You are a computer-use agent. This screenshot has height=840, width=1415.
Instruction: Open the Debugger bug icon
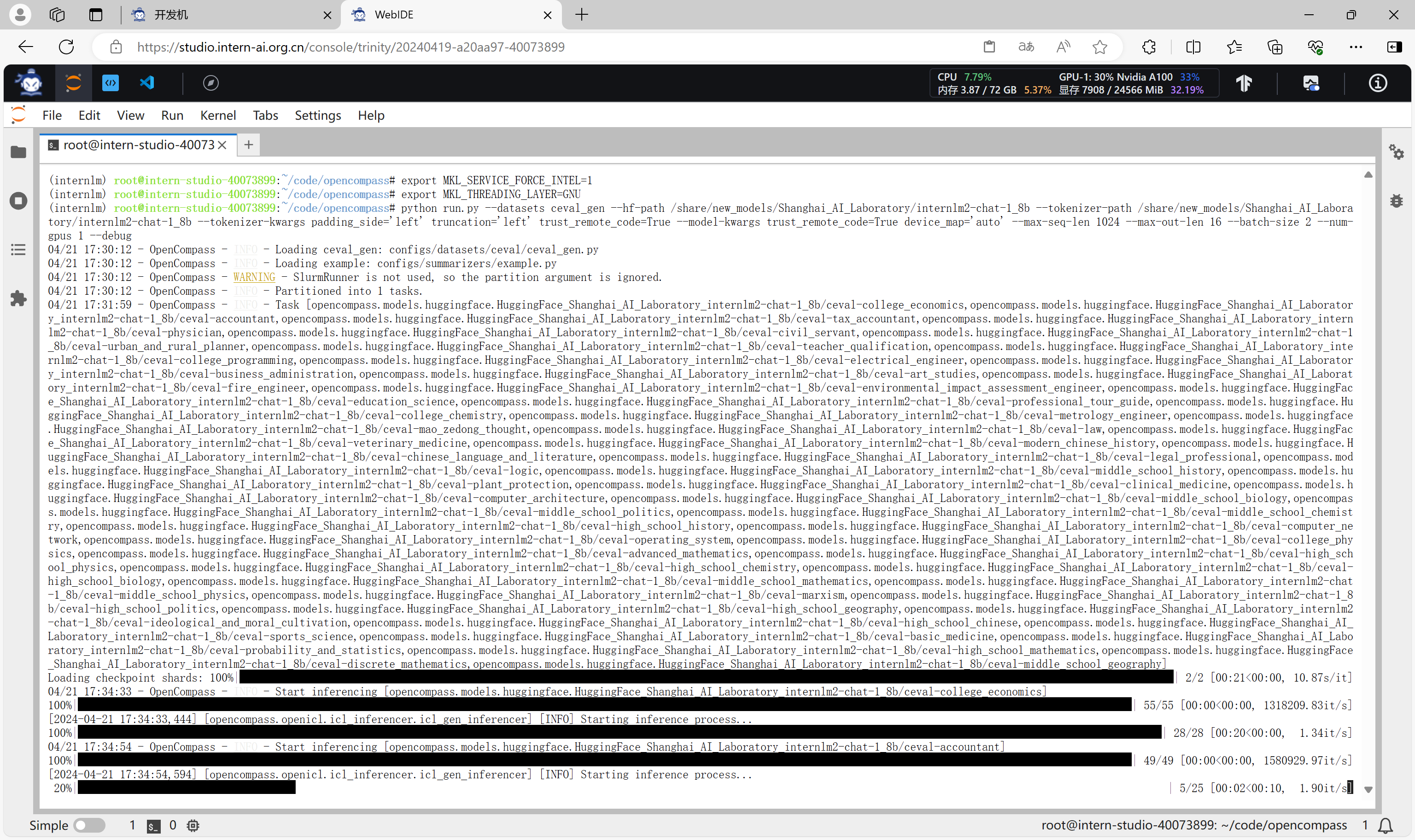tap(1396, 201)
